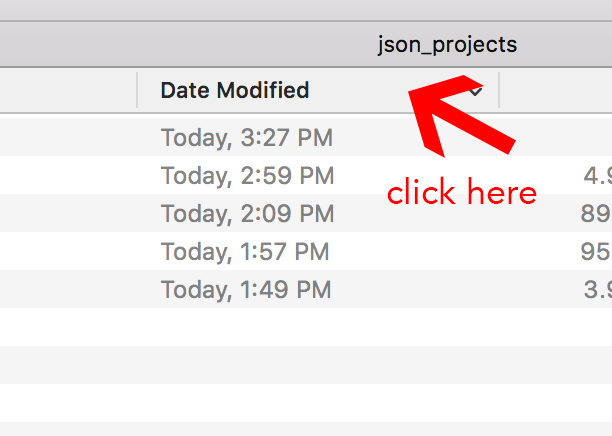
Task: Click the divider right of Date Modified header
Action: [x=499, y=90]
